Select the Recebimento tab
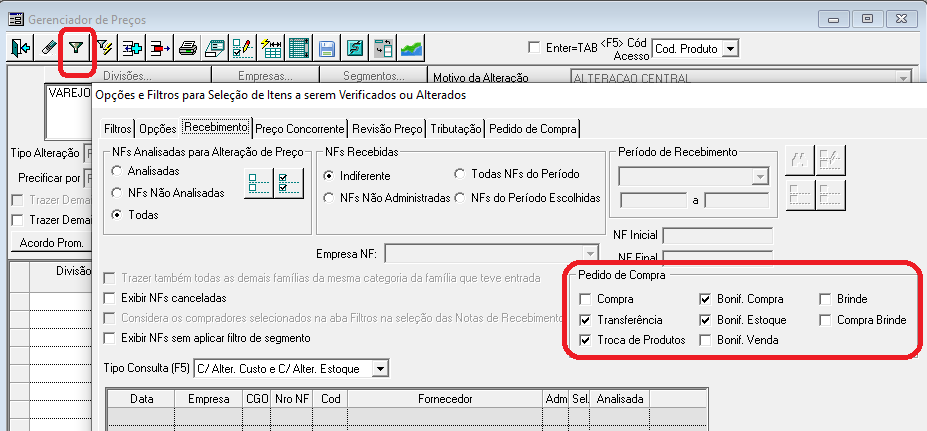Screen dimensions: 927x431 pos(216,127)
